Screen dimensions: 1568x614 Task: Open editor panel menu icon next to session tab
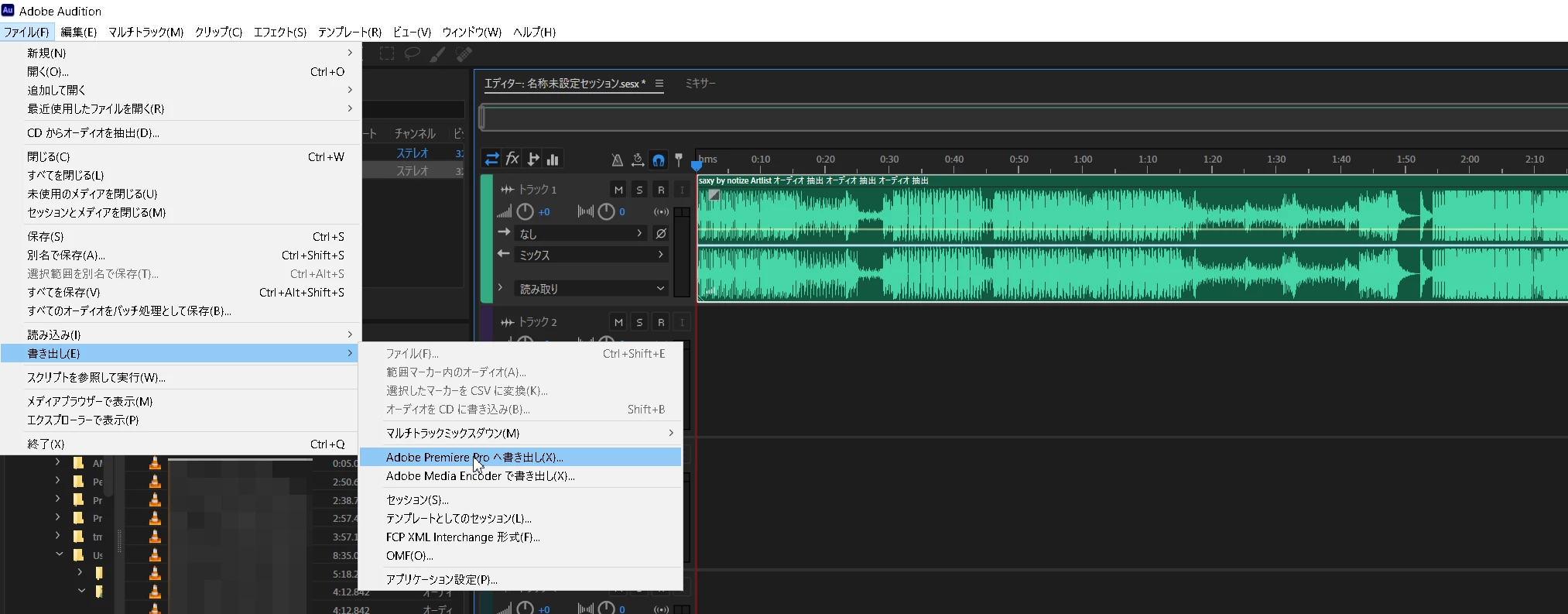(x=659, y=84)
